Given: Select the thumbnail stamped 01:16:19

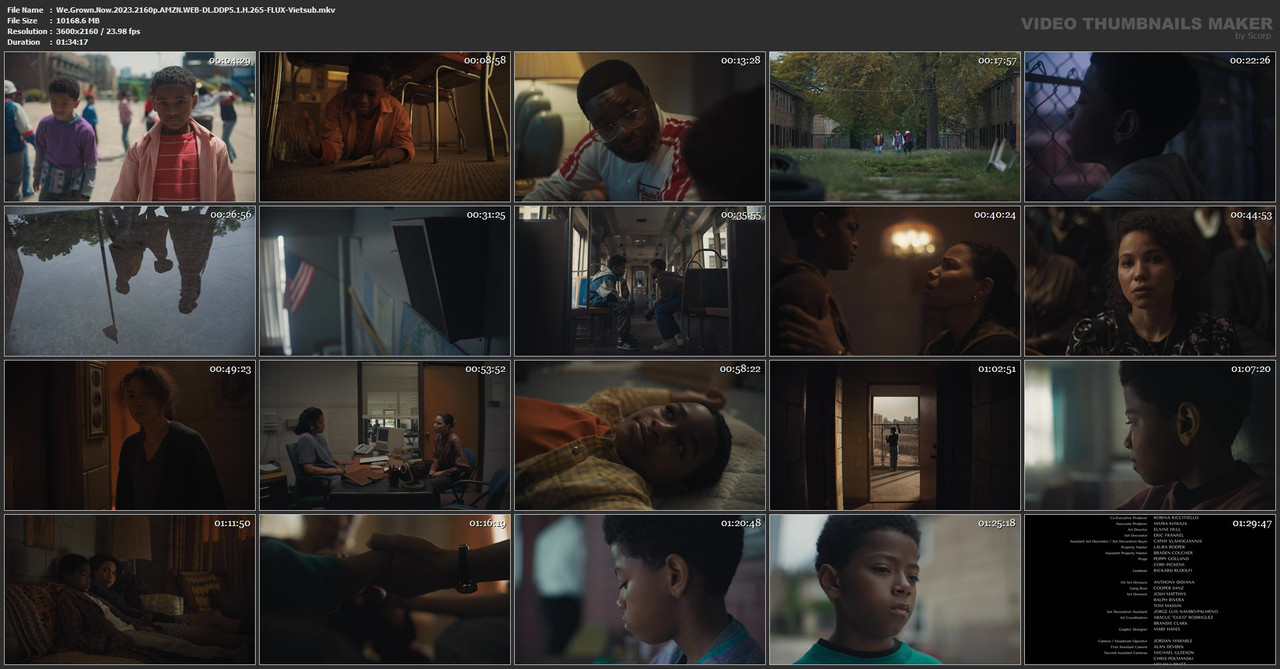Looking at the screenshot, I should [385, 589].
